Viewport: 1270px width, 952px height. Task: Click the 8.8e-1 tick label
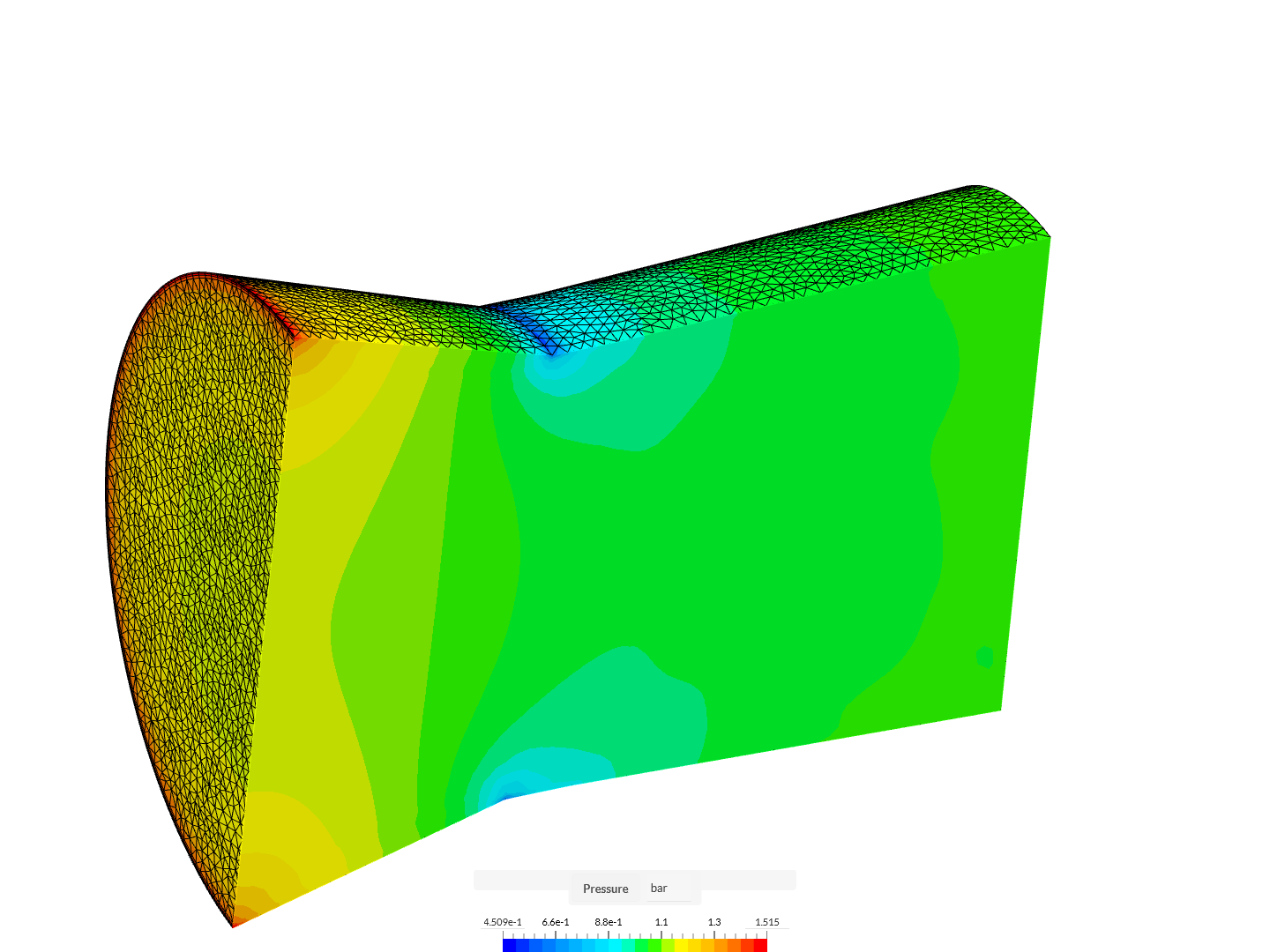coord(607,921)
